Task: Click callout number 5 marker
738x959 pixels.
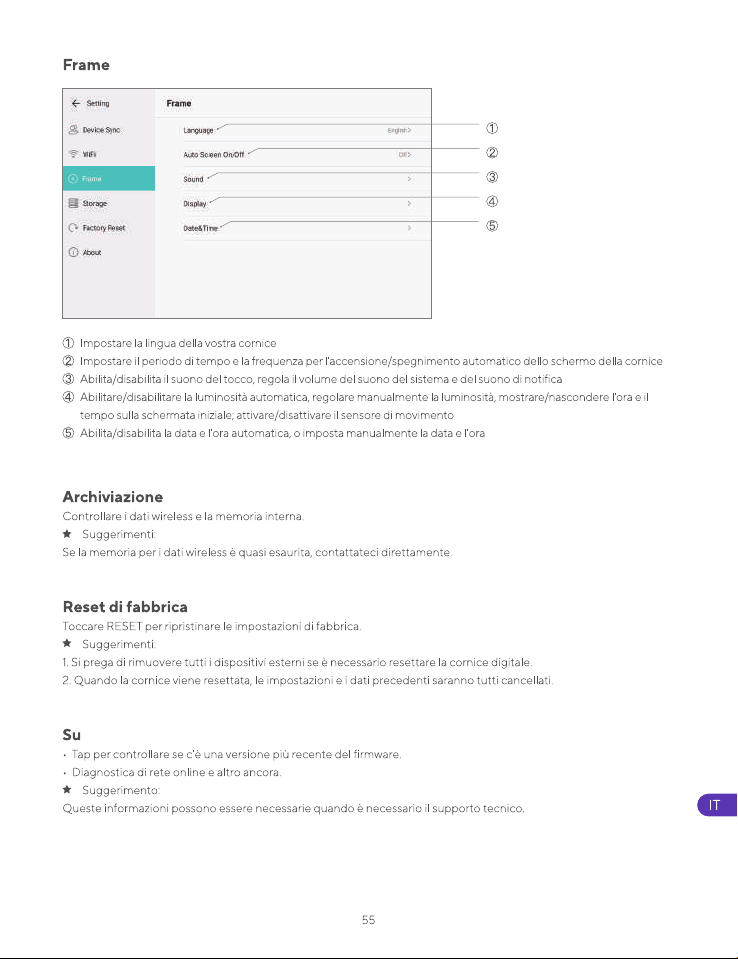Action: click(492, 226)
